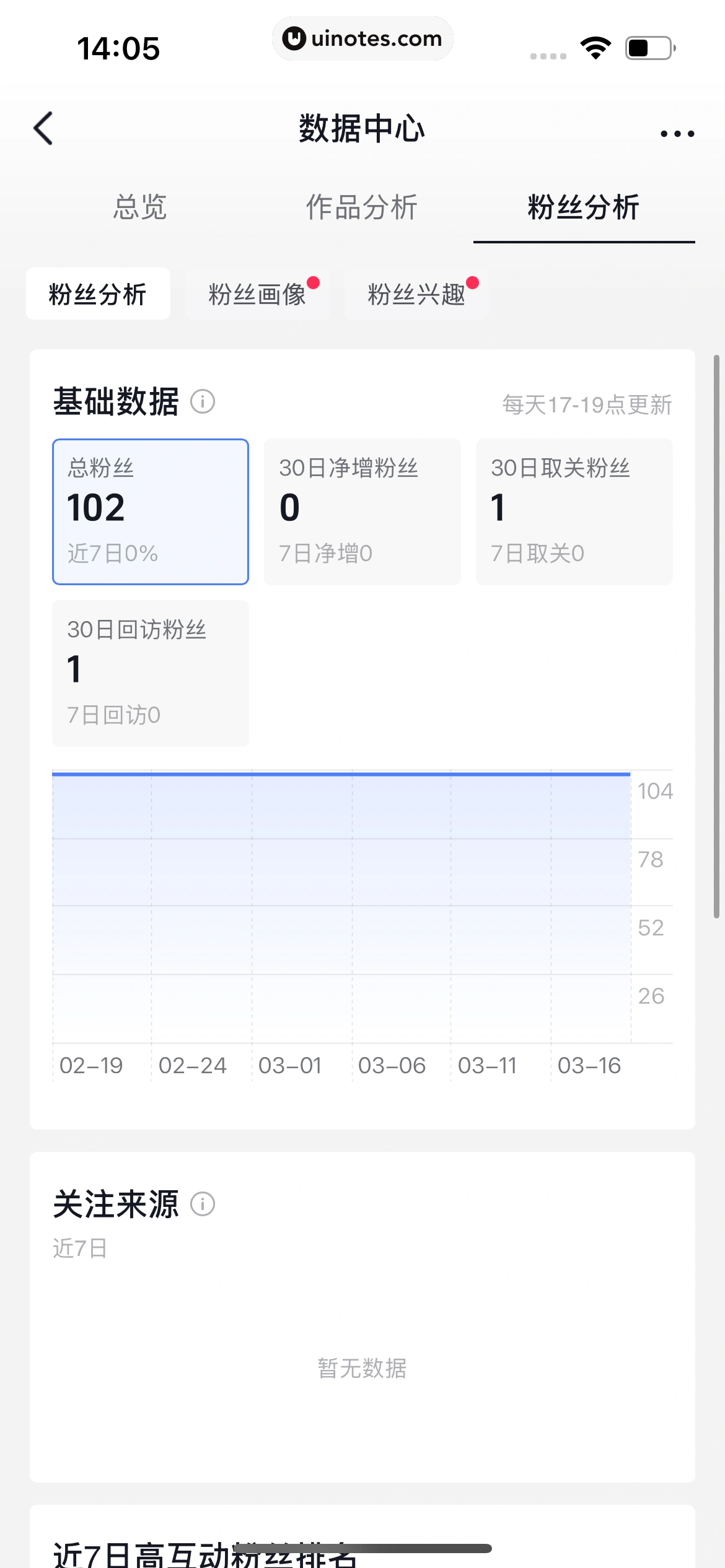The width and height of the screenshot is (725, 1568).
Task: Tap the 每天17-19点更新 note
Action: click(x=587, y=404)
